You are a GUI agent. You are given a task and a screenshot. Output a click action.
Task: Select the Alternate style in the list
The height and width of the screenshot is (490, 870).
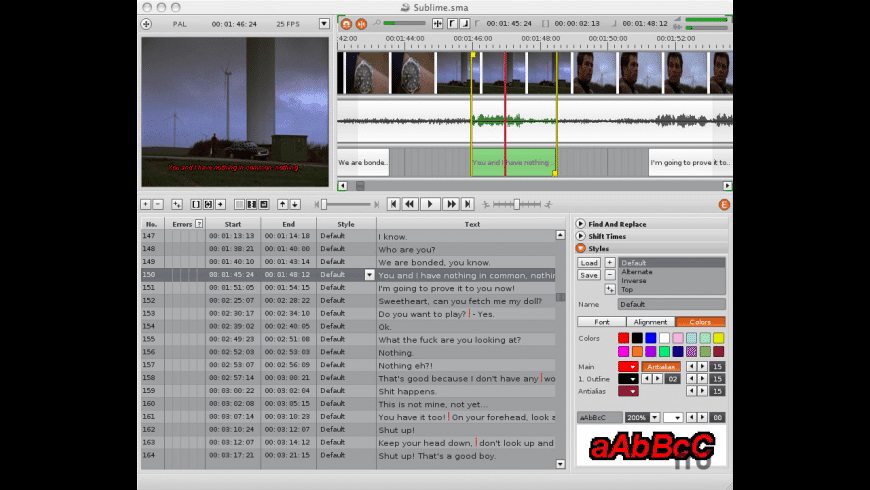[672, 272]
